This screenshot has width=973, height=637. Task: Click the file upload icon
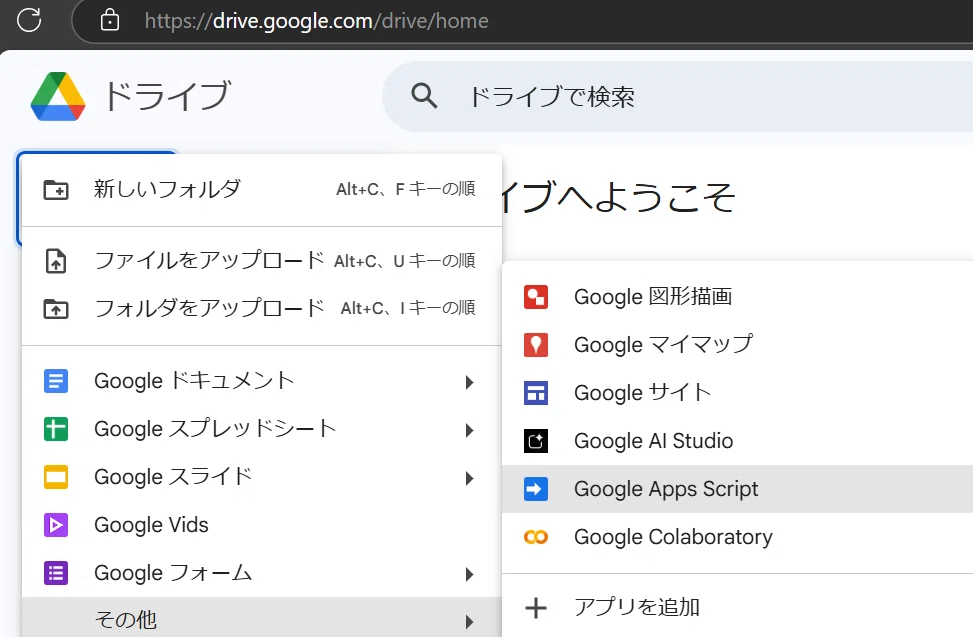point(56,261)
